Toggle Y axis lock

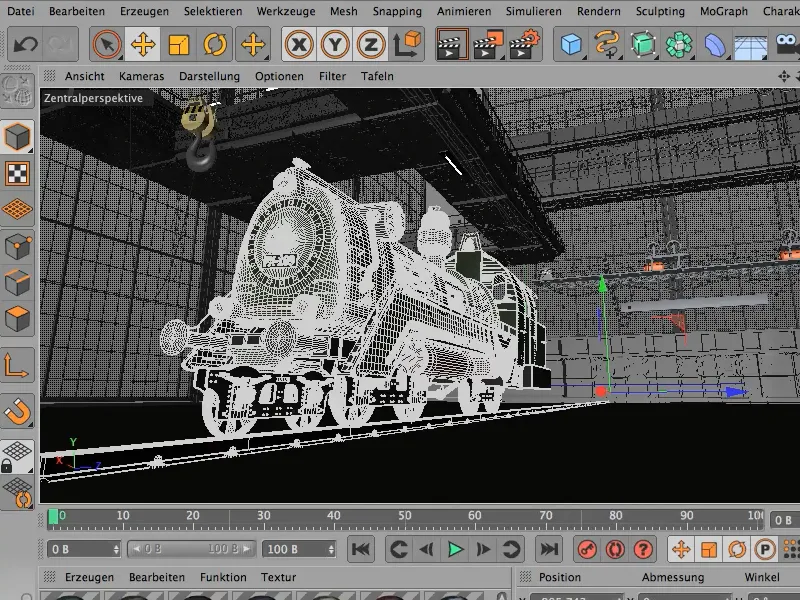(335, 44)
